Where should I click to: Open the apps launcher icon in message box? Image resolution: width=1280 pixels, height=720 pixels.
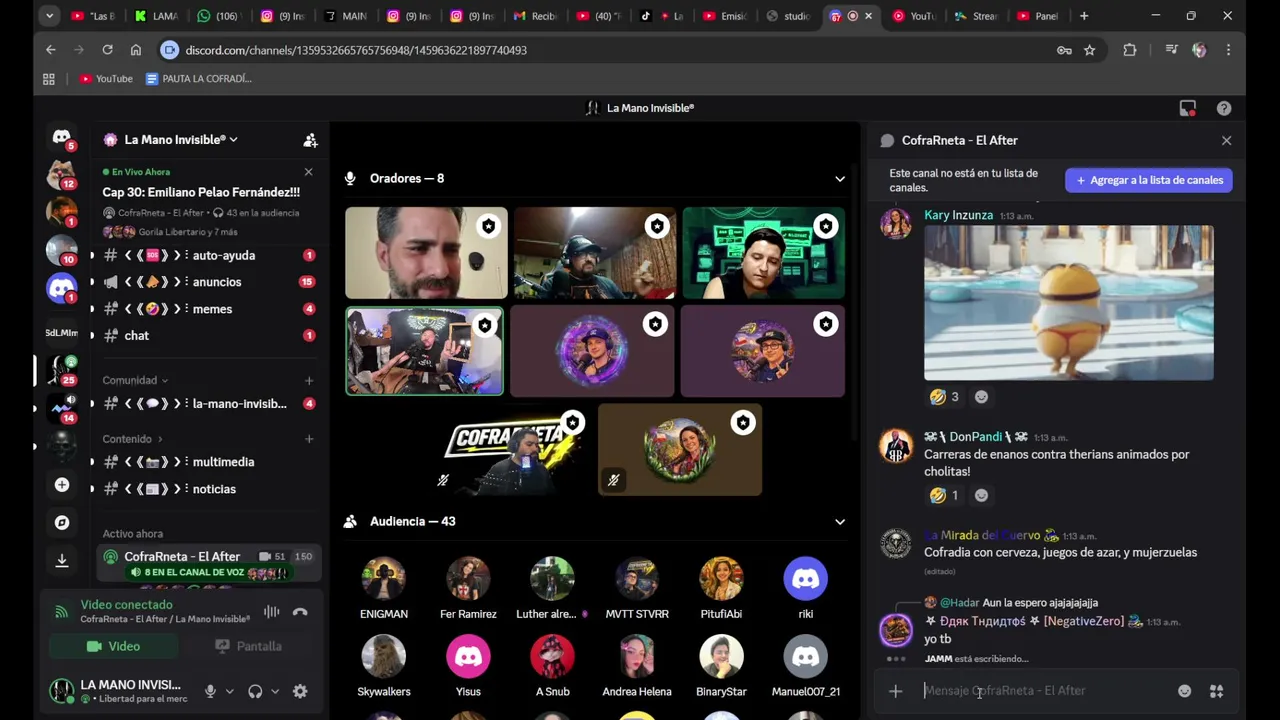point(1216,691)
